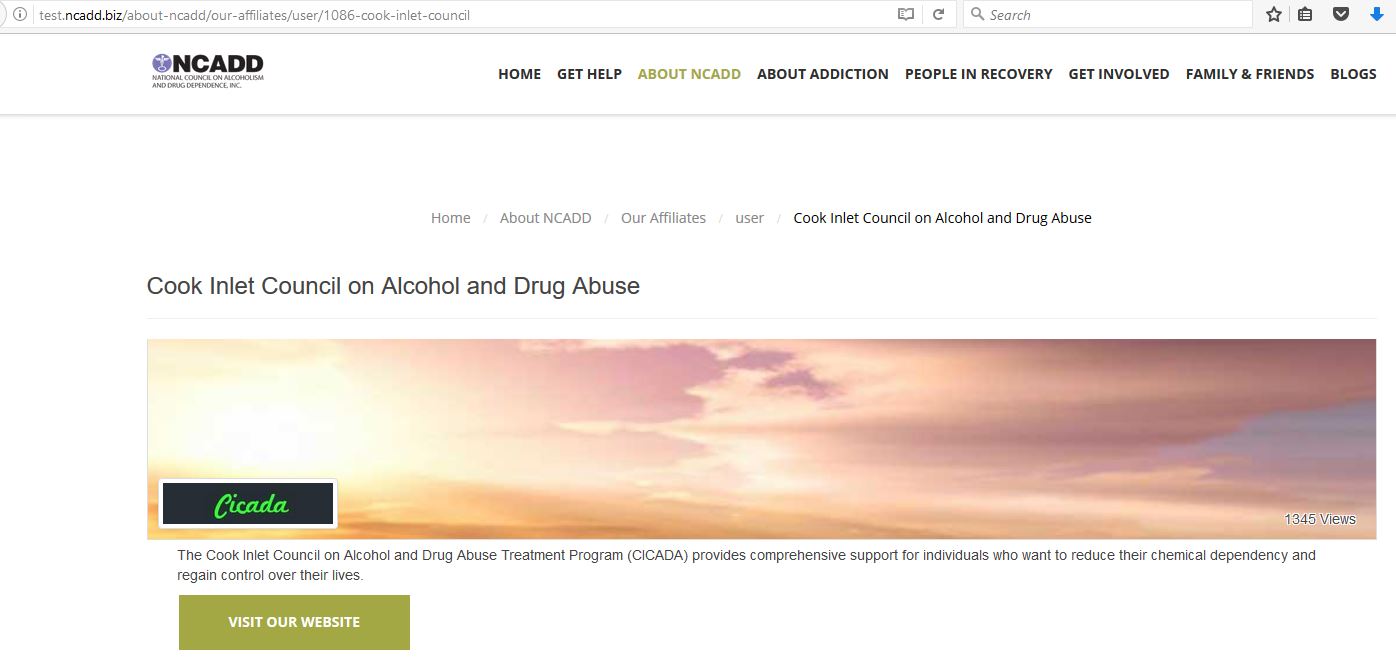This screenshot has height=666, width=1396.
Task: Click the Home breadcrumb link
Action: click(x=451, y=218)
